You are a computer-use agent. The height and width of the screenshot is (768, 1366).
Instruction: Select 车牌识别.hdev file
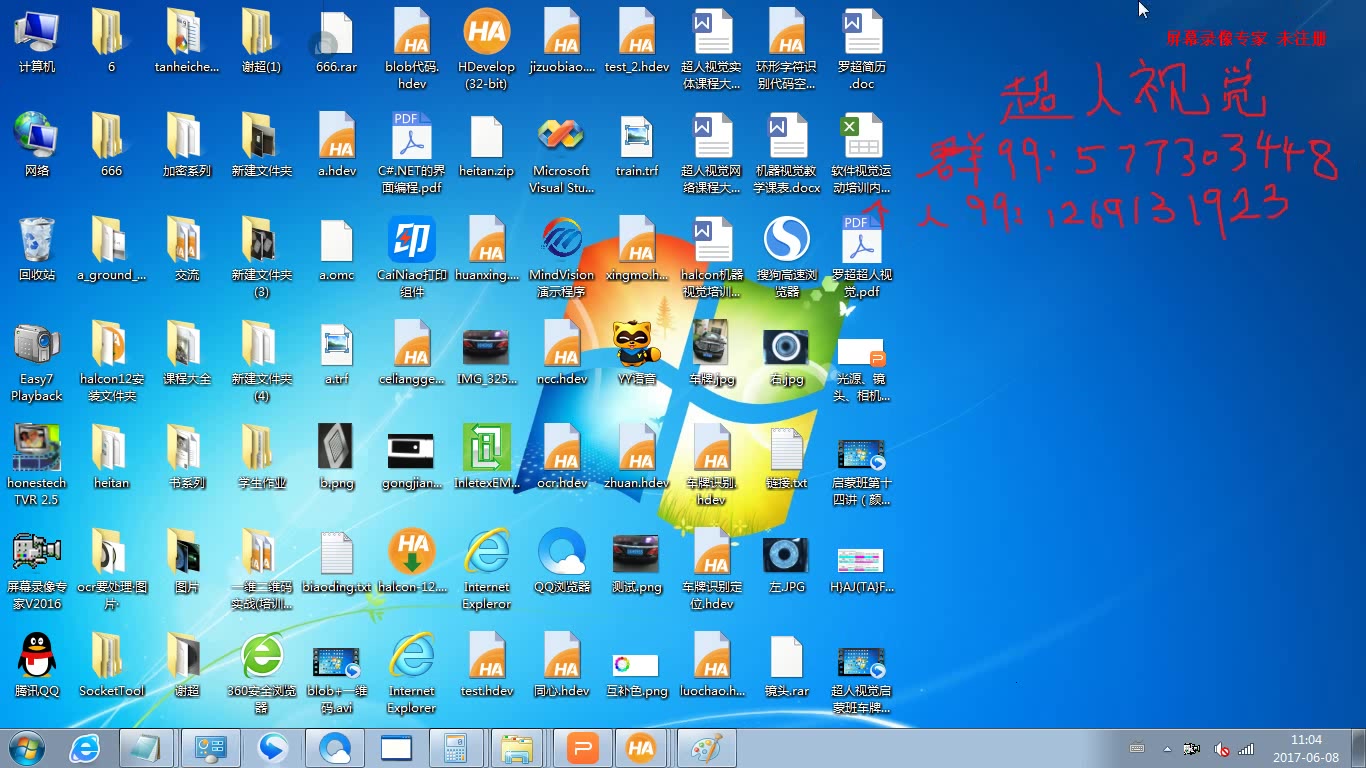click(712, 465)
